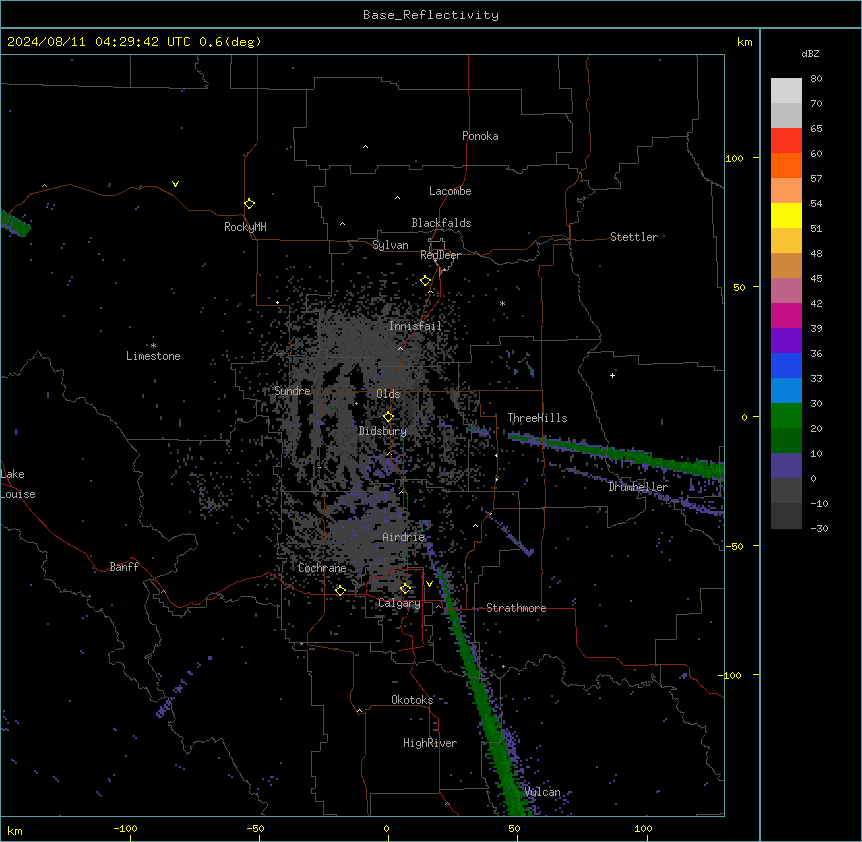The image size is (862, 842).
Task: Click the yellow diamond marker between Olds and Didsbury
Action: coord(388,417)
